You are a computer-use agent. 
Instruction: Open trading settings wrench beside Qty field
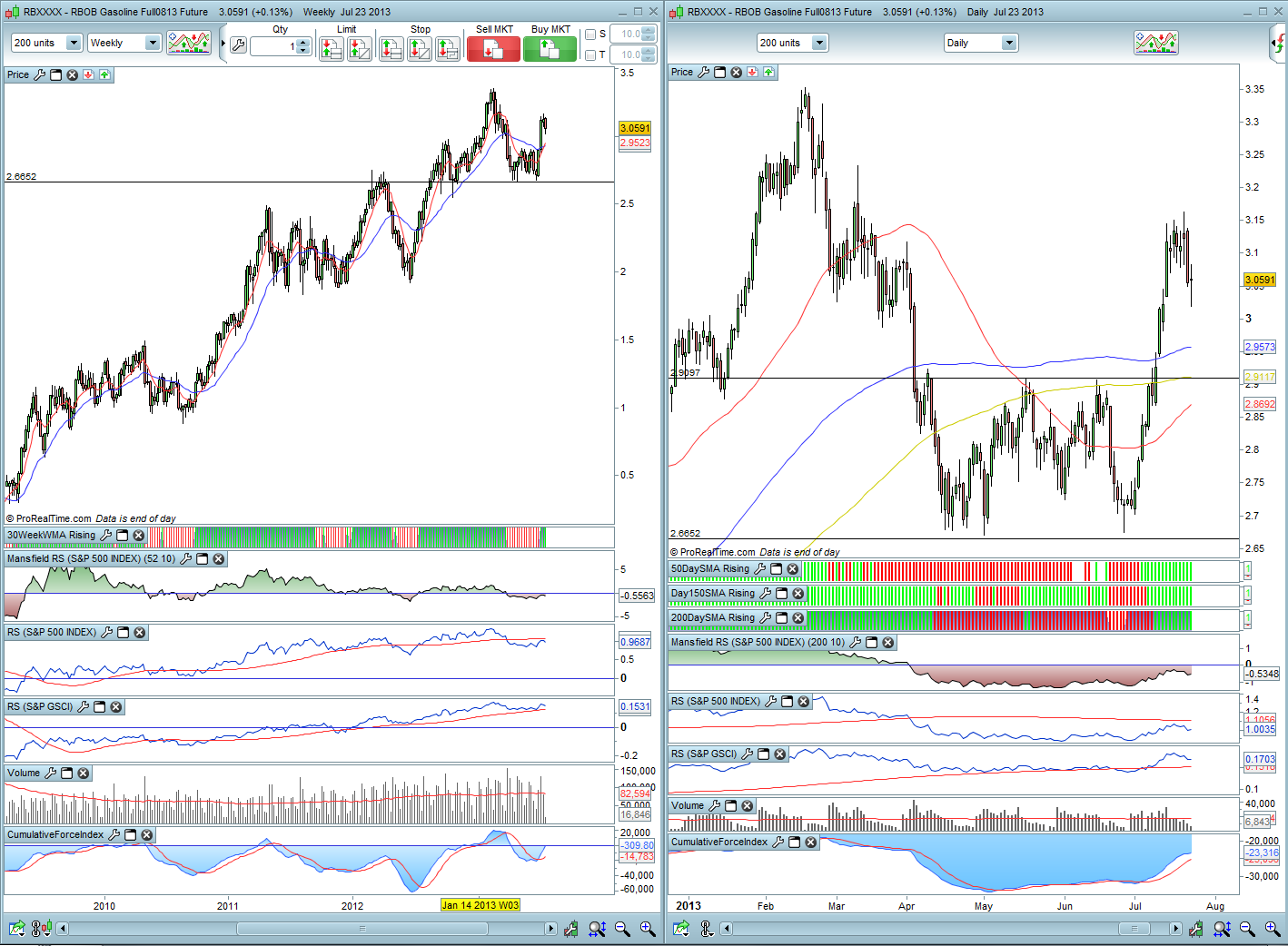pyautogui.click(x=238, y=45)
